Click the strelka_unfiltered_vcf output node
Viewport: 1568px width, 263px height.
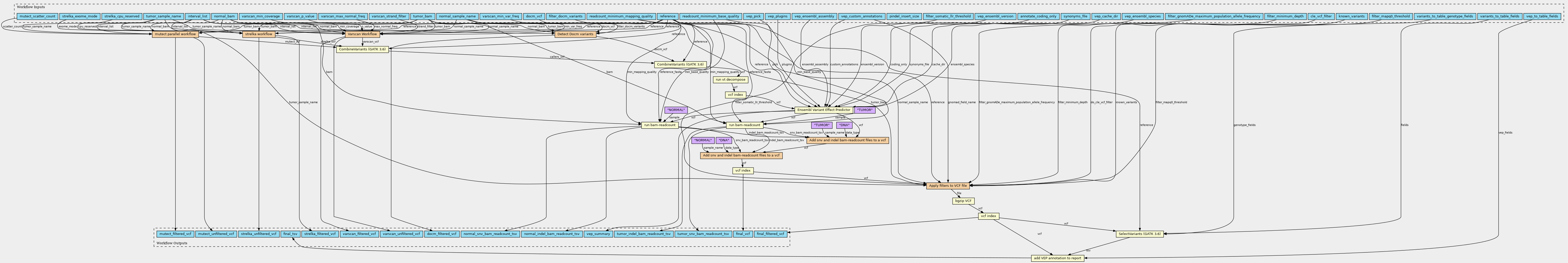coord(259,233)
